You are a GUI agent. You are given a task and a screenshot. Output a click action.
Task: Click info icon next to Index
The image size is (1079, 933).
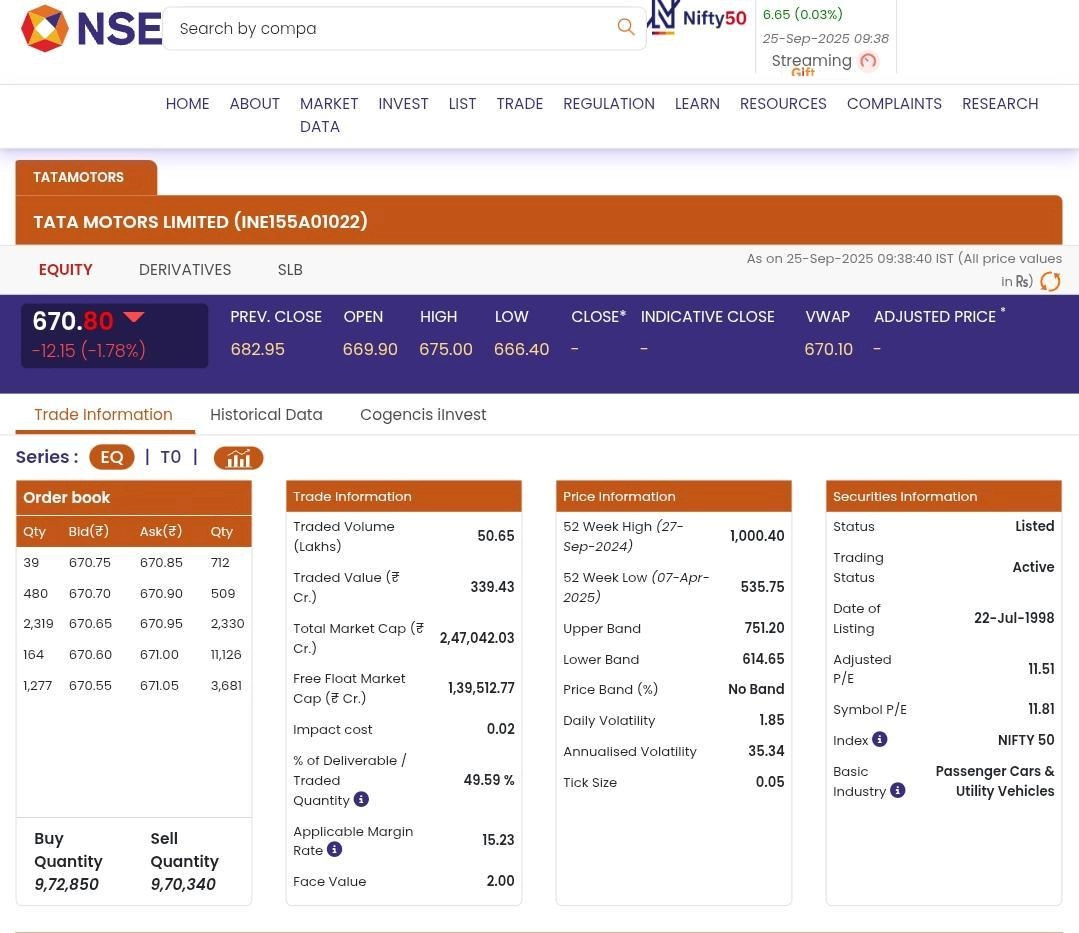point(879,739)
